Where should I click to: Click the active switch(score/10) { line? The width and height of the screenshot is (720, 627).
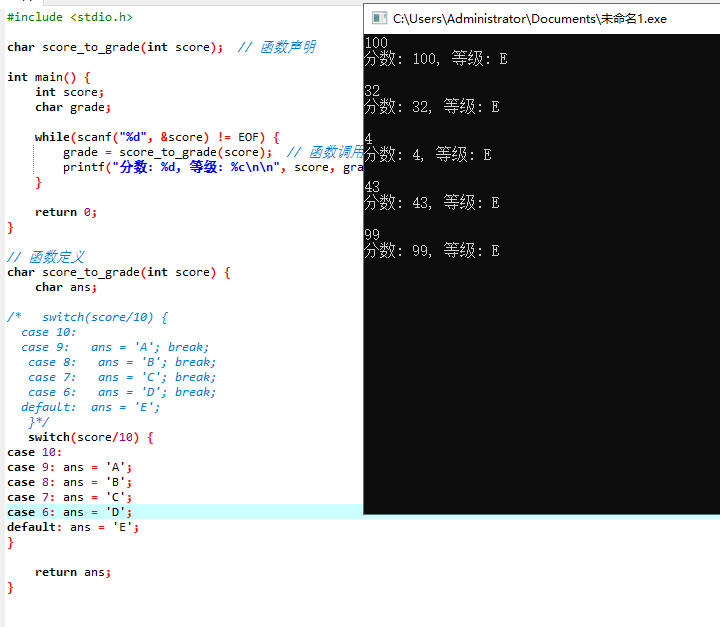(x=91, y=437)
